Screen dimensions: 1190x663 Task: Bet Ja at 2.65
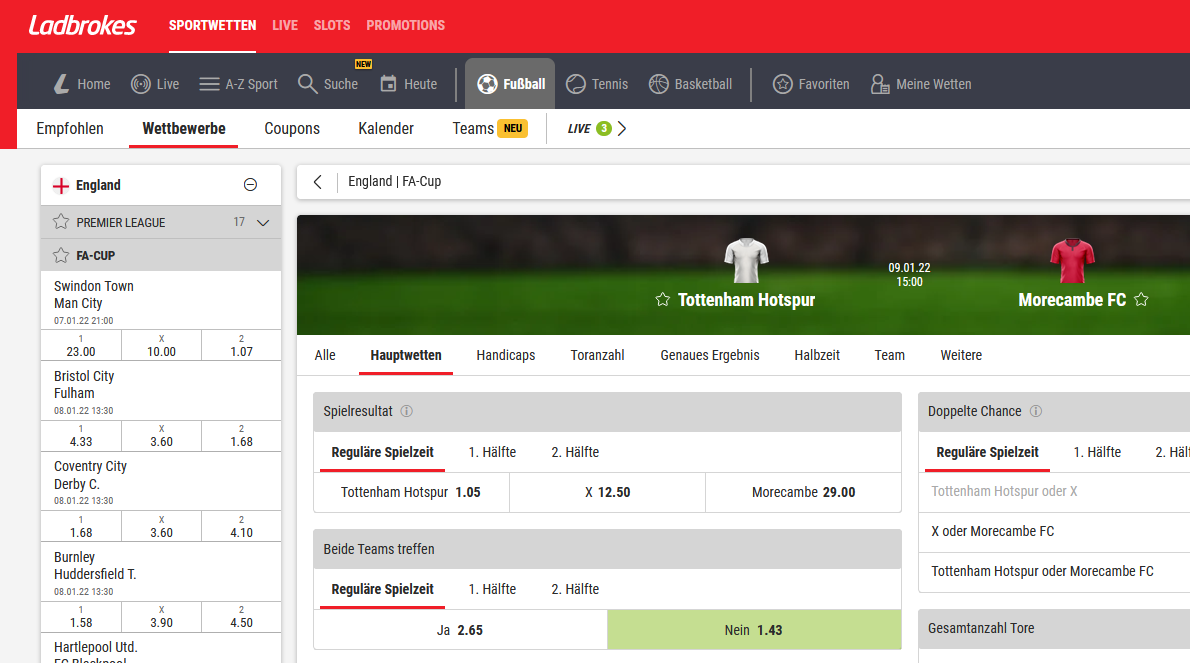point(460,630)
